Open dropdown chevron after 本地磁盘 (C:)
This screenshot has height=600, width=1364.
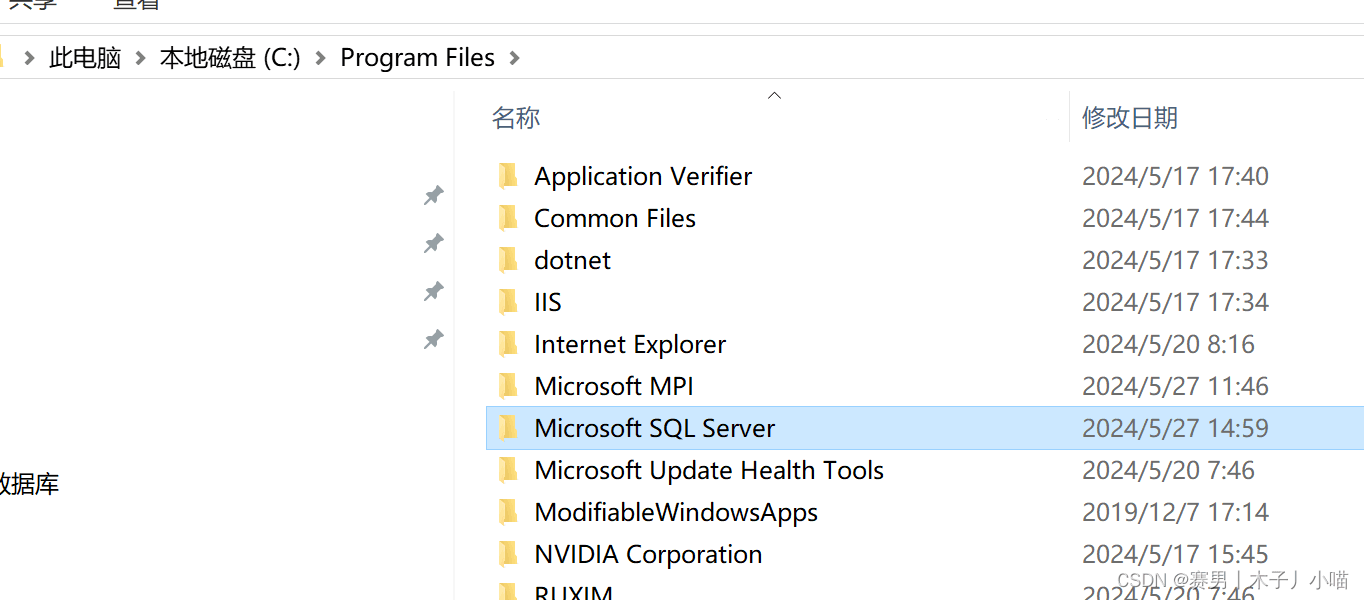(320, 58)
